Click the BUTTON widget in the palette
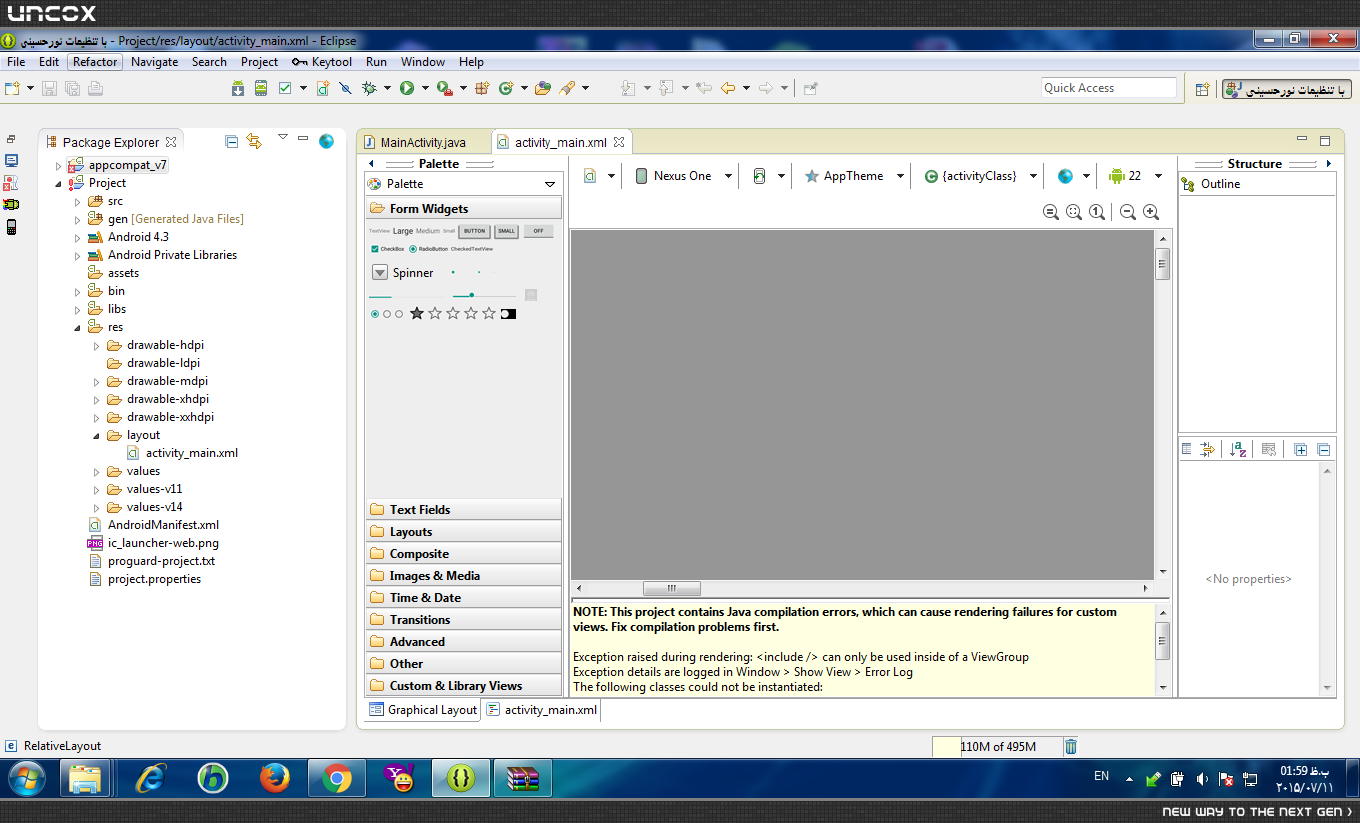Image resolution: width=1360 pixels, height=823 pixels. tap(474, 231)
